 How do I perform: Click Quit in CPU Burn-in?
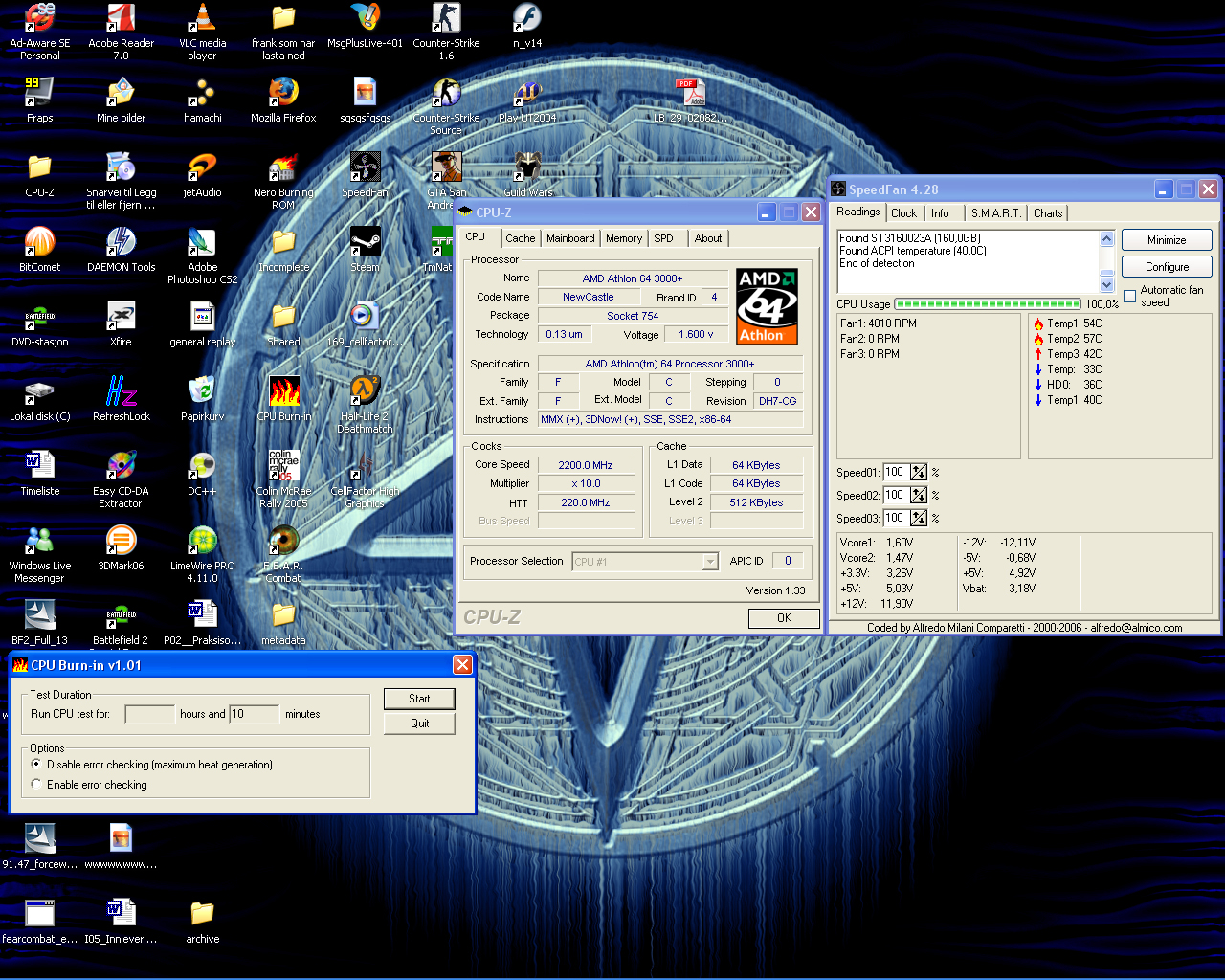(x=419, y=724)
